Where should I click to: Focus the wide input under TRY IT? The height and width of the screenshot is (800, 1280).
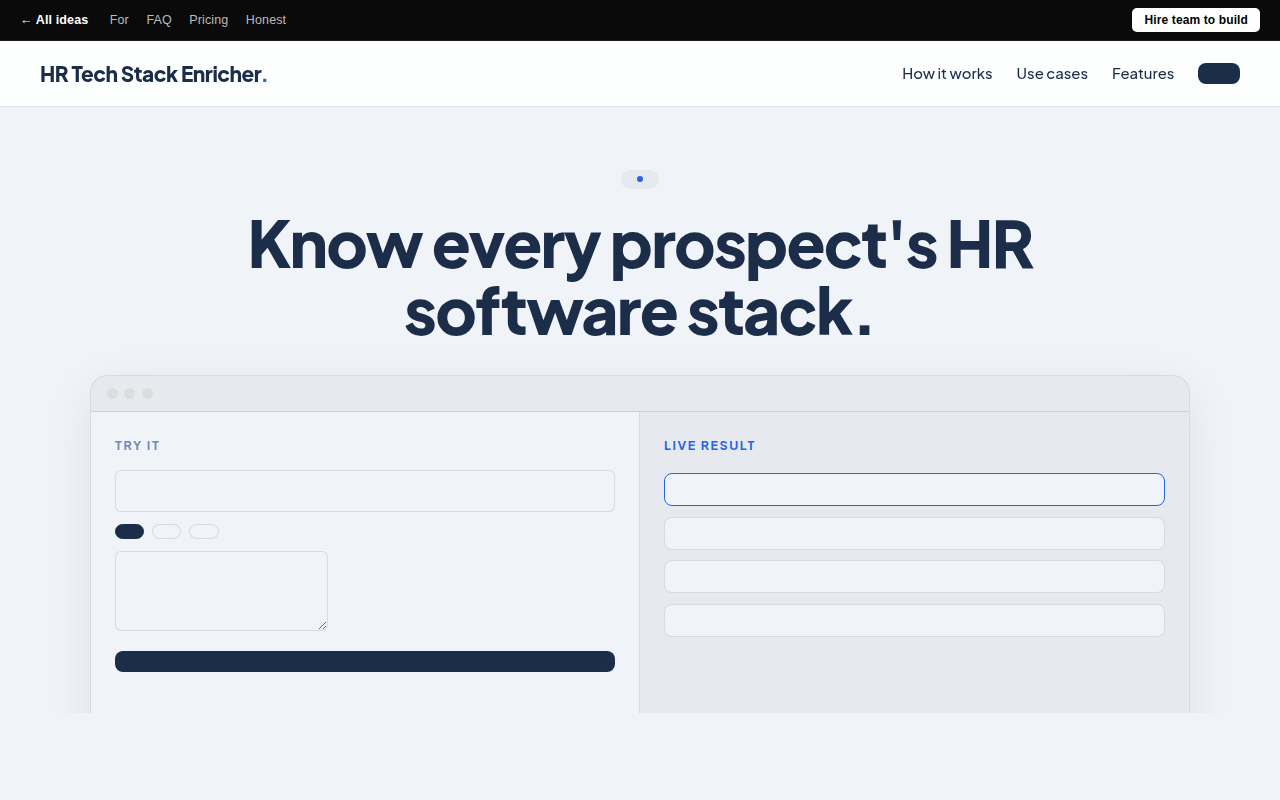[365, 491]
